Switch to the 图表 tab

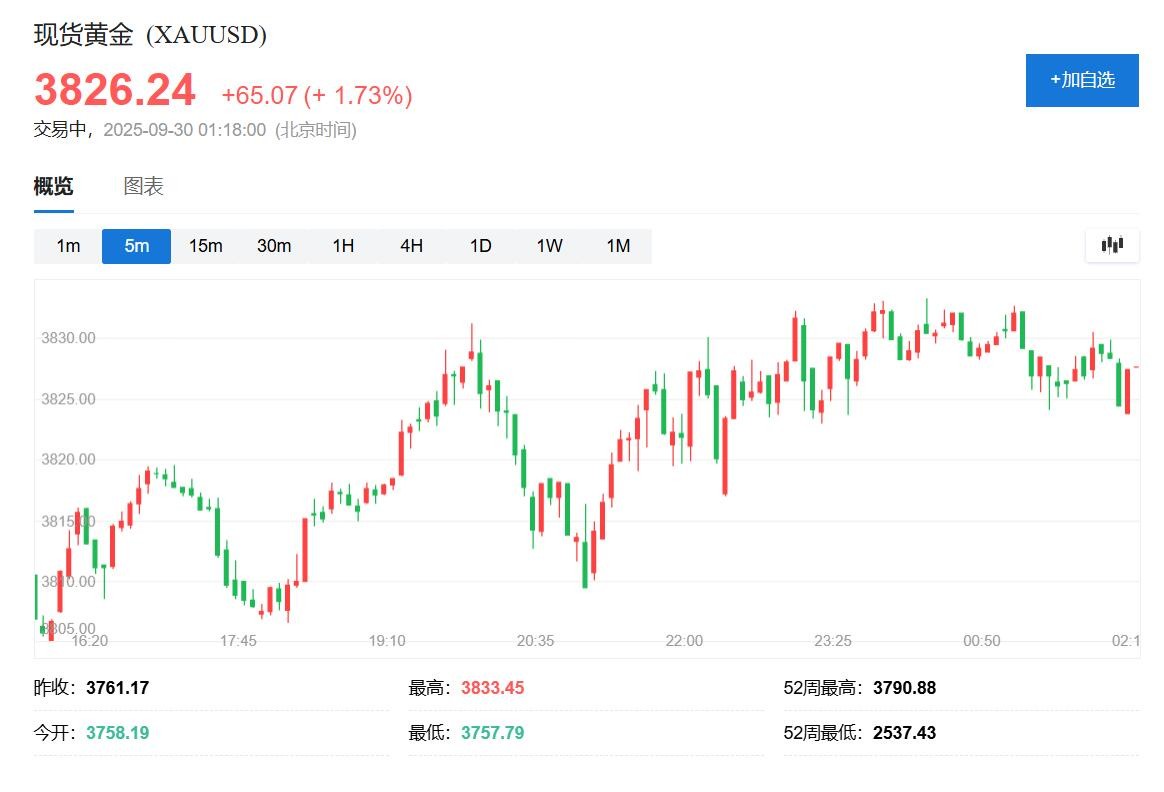[143, 186]
